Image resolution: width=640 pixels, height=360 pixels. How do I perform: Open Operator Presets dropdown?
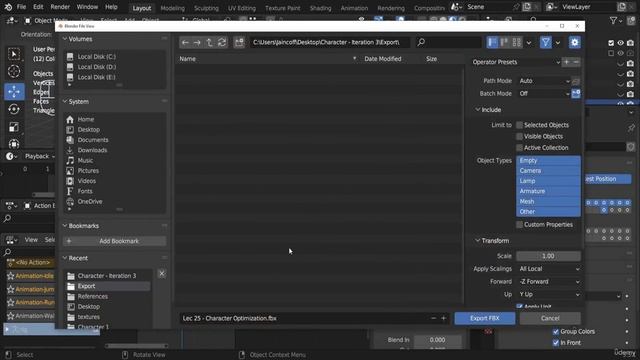point(516,62)
